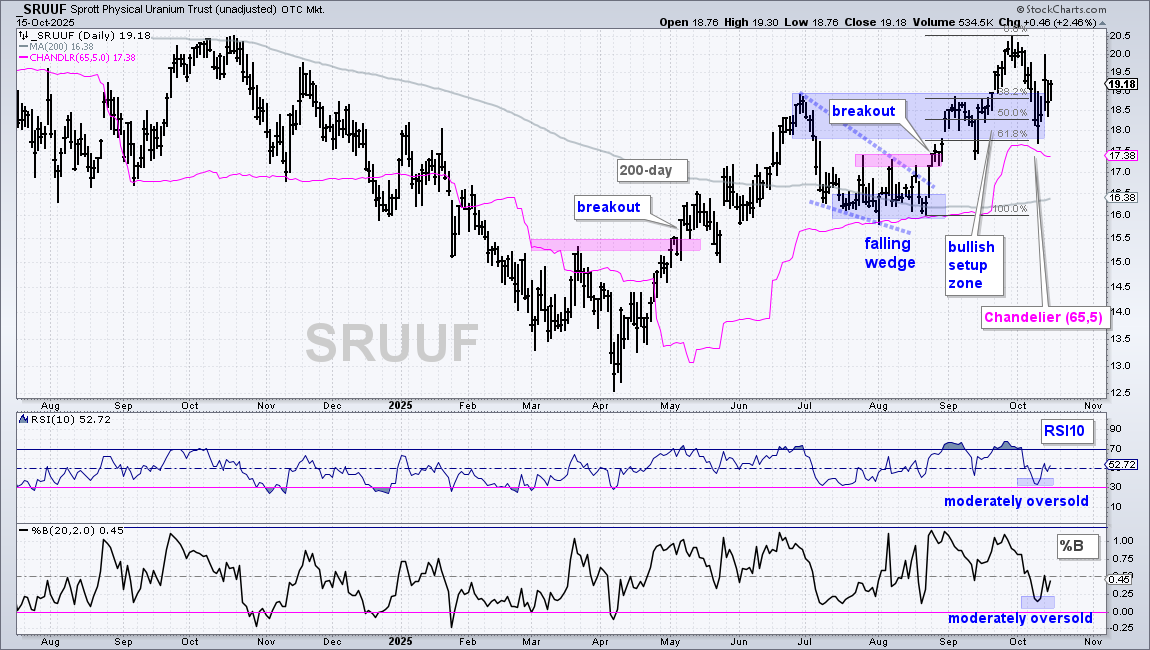Click the 17.38 Chandelier price tag
Viewport: 1150px width, 650px height.
[1123, 156]
